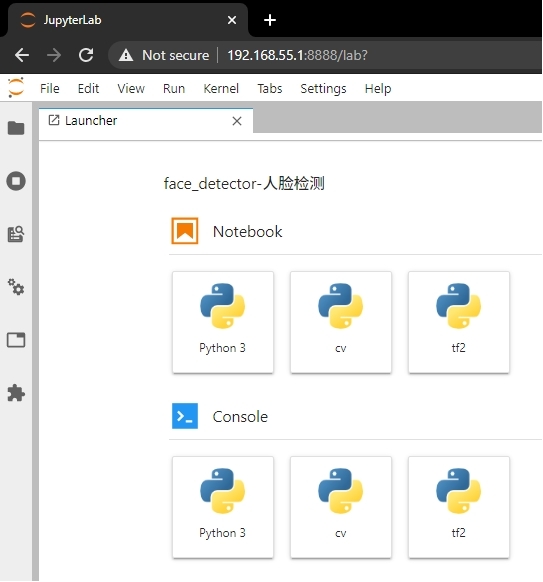
Task: Open the Property Inspector gears icon
Action: [x=16, y=287]
